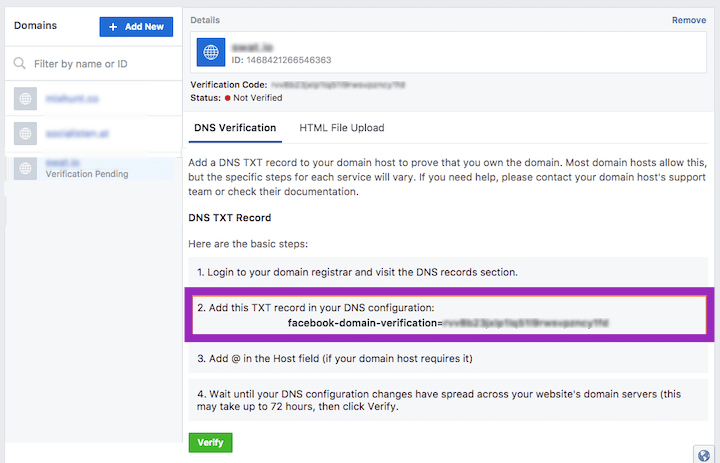The image size is (720, 463).
Task: Click the red status dot indicator
Action: pos(227,98)
